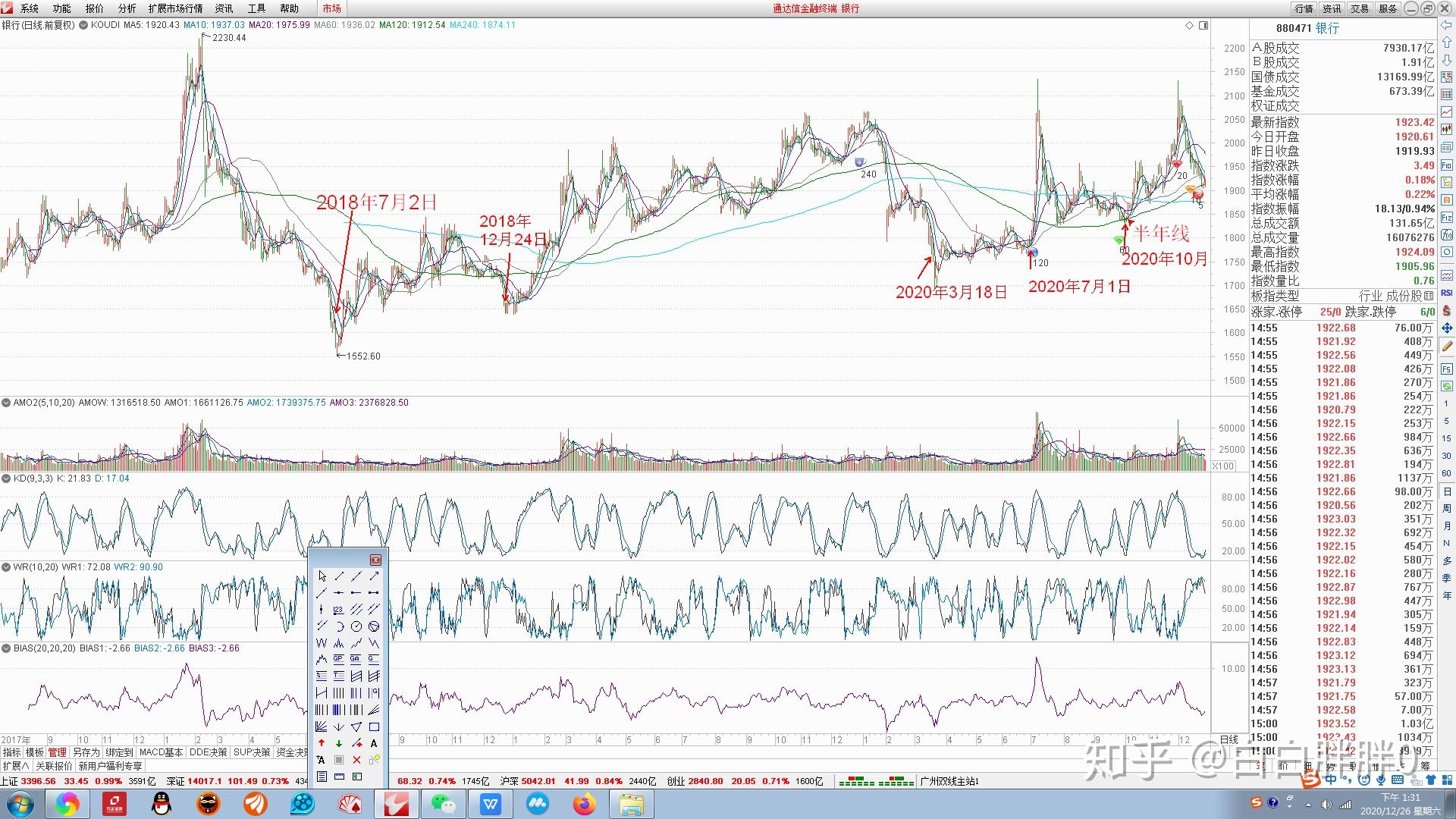Select the circle drawing tool

tap(356, 626)
